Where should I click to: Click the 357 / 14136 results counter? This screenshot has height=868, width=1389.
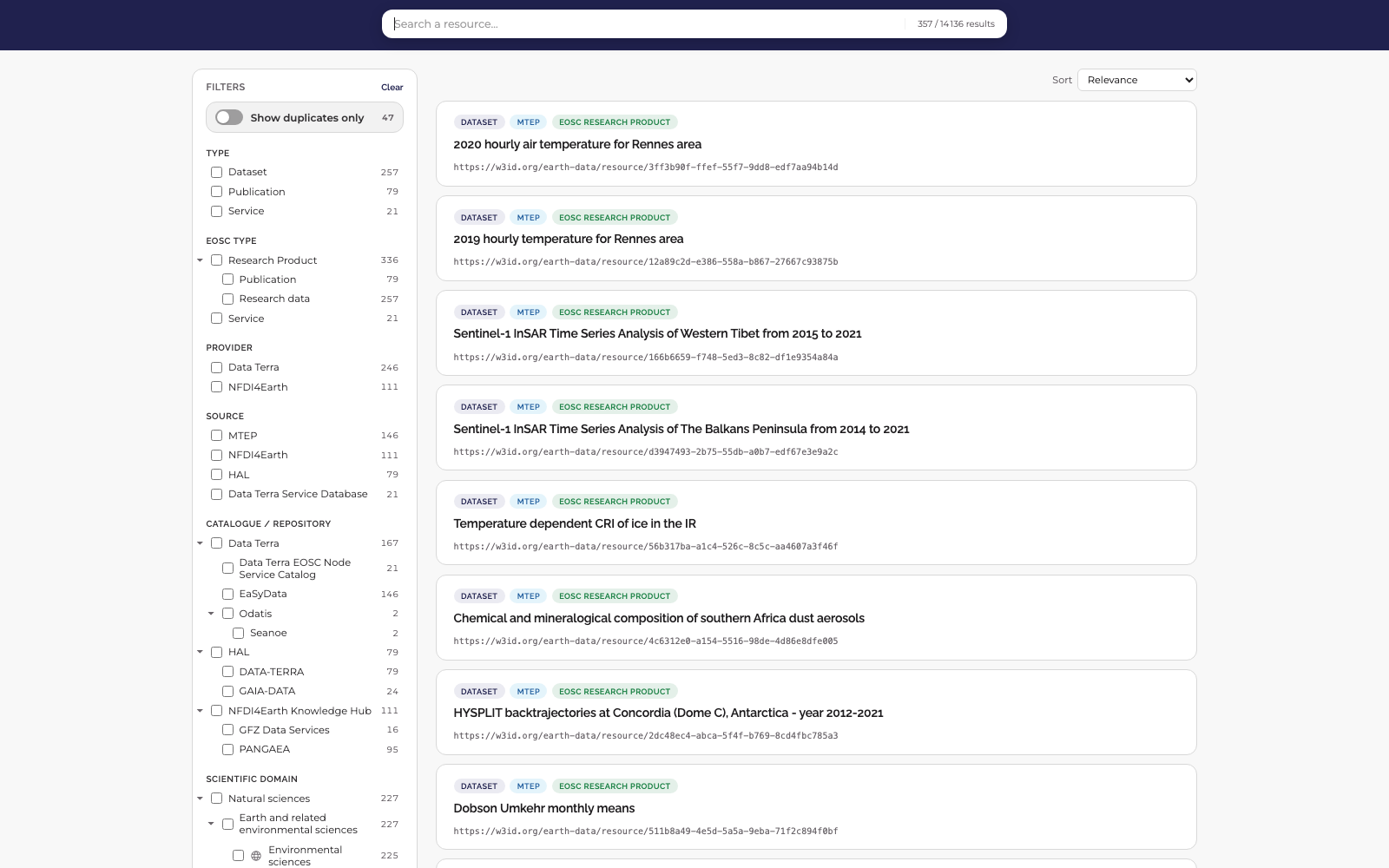[956, 24]
